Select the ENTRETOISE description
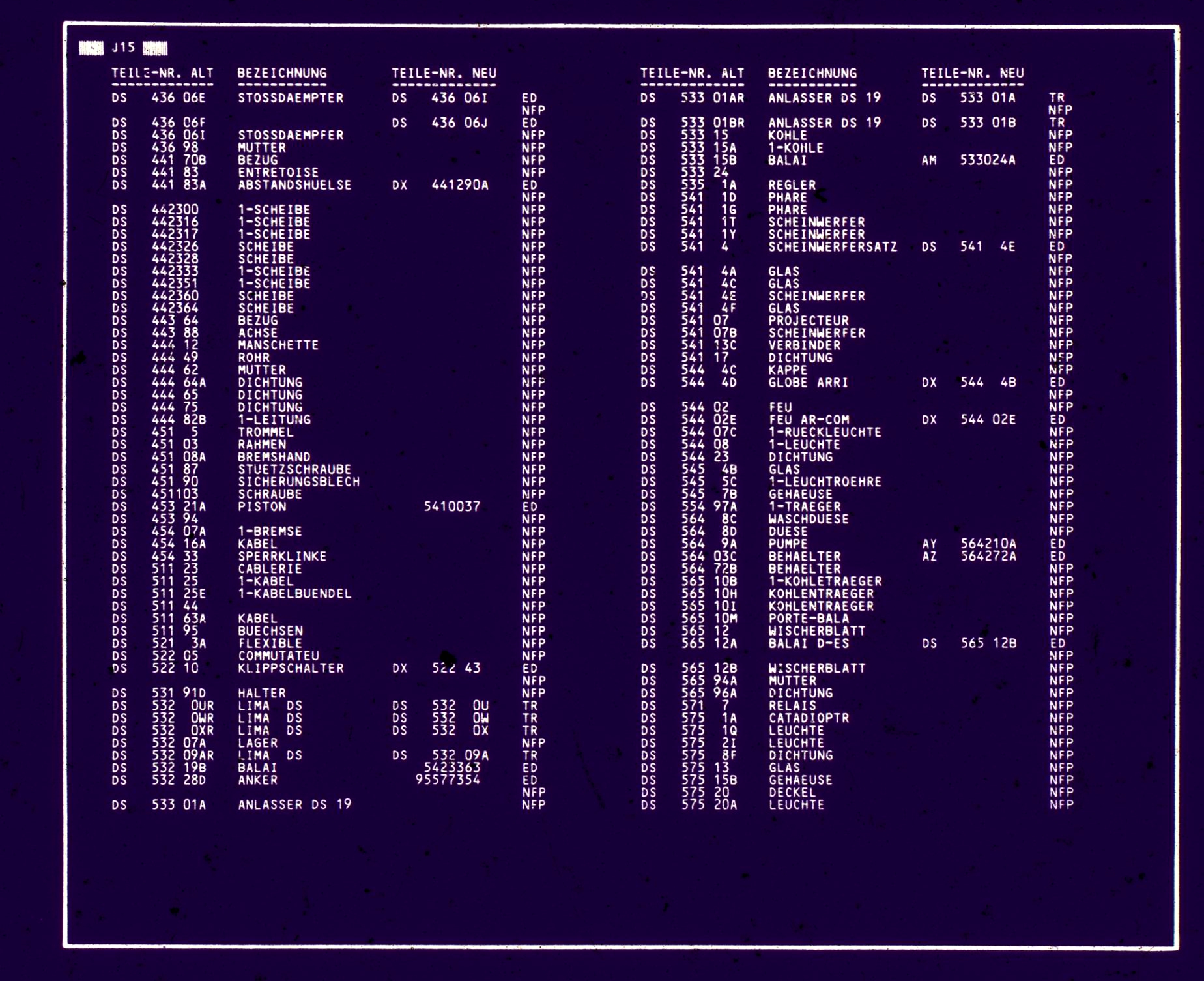Image resolution: width=1204 pixels, height=981 pixels. pyautogui.click(x=278, y=173)
